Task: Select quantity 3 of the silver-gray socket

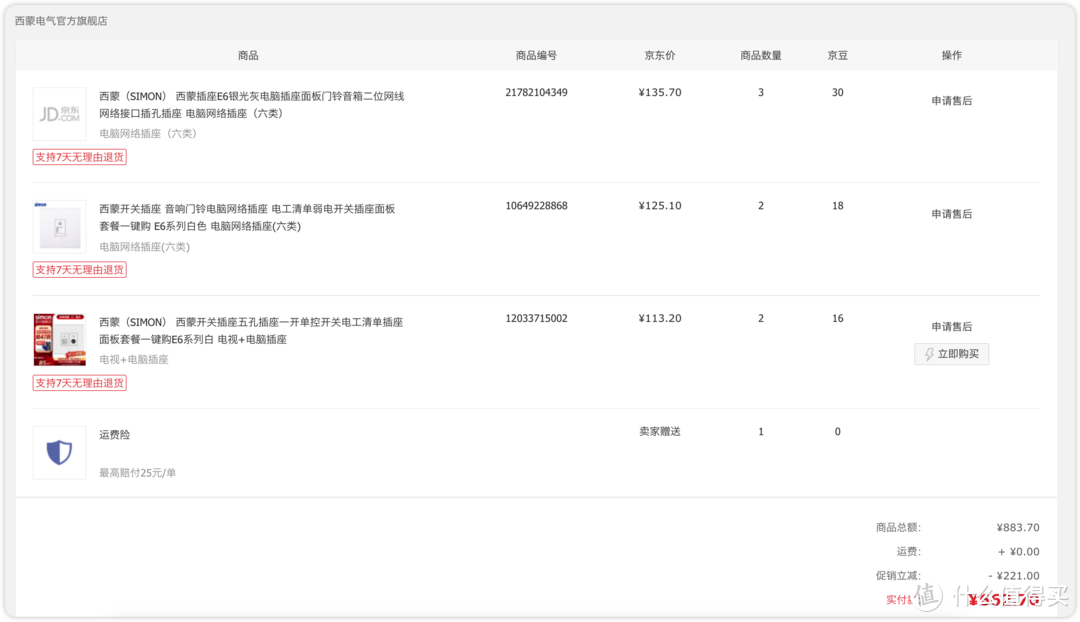Action: (x=761, y=92)
